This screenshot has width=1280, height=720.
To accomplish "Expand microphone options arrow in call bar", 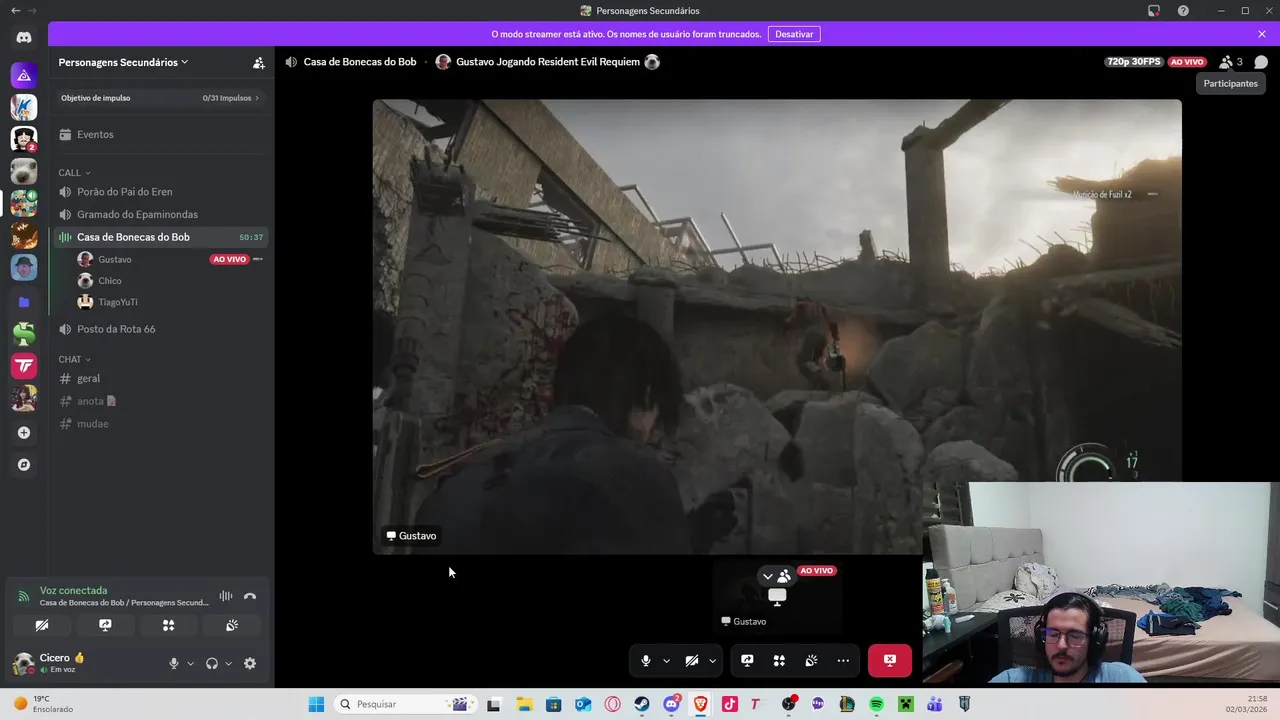I will tap(666, 660).
